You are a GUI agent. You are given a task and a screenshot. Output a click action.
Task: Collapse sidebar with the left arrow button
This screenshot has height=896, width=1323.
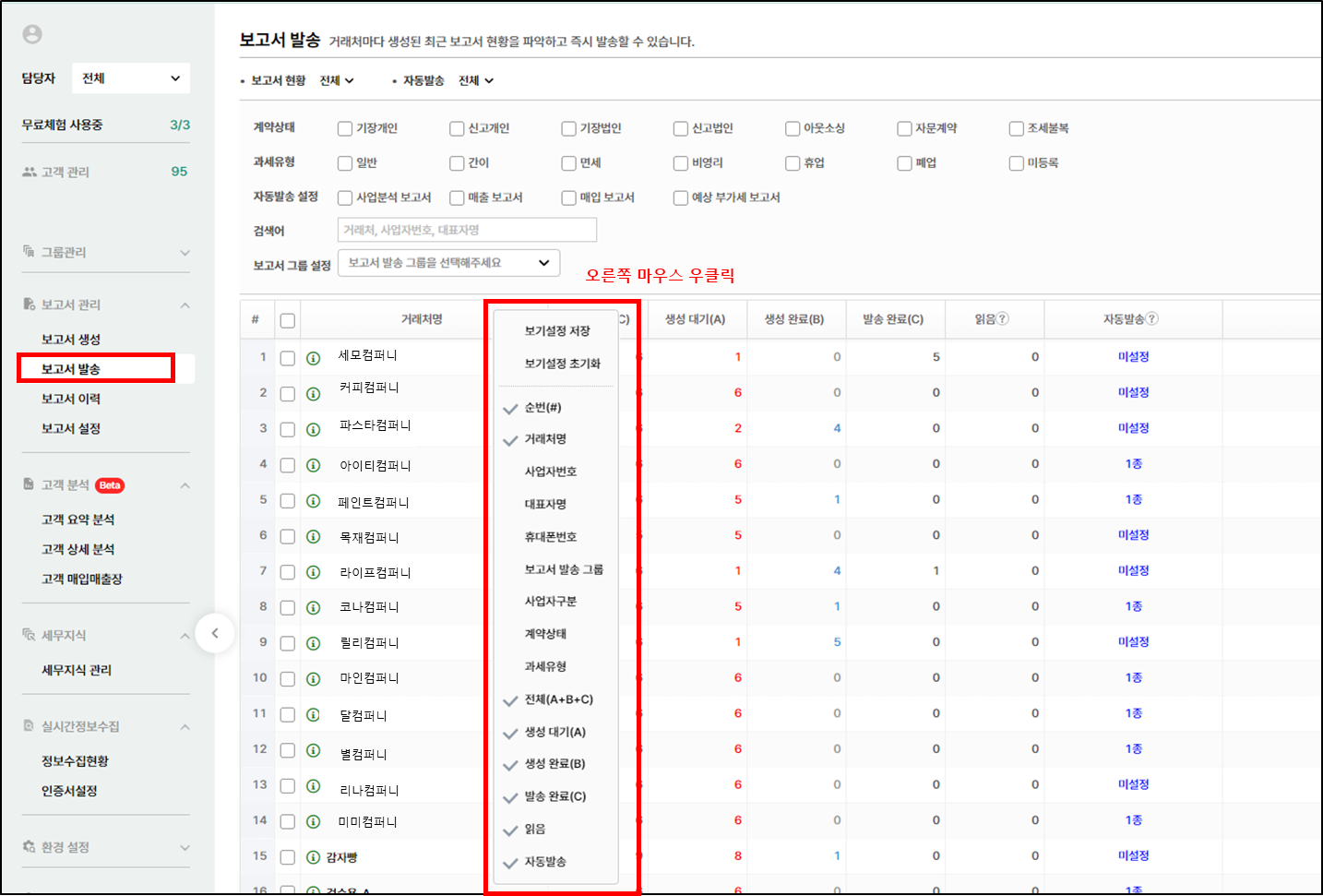tap(215, 633)
